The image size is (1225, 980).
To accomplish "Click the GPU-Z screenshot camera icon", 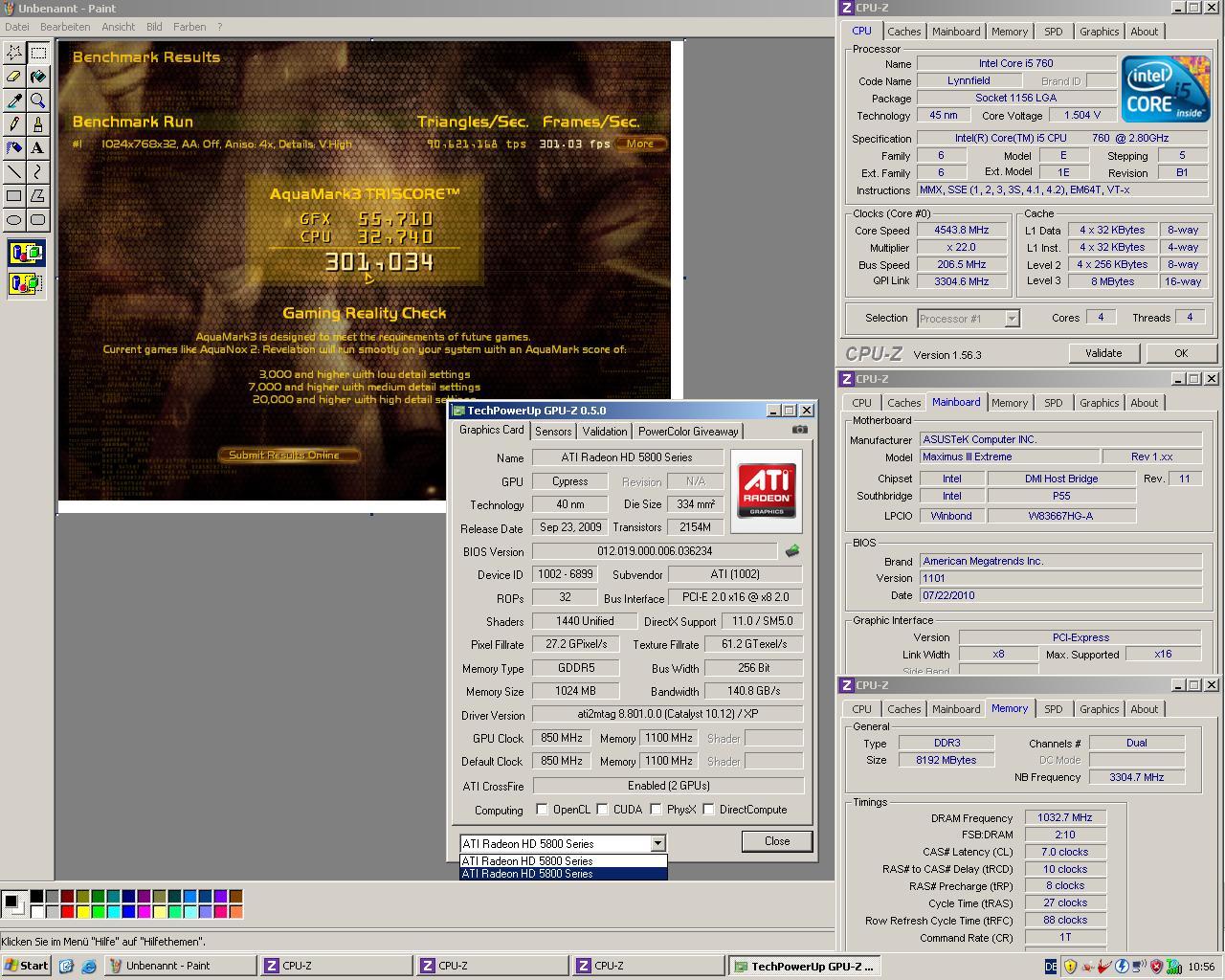I will (800, 430).
